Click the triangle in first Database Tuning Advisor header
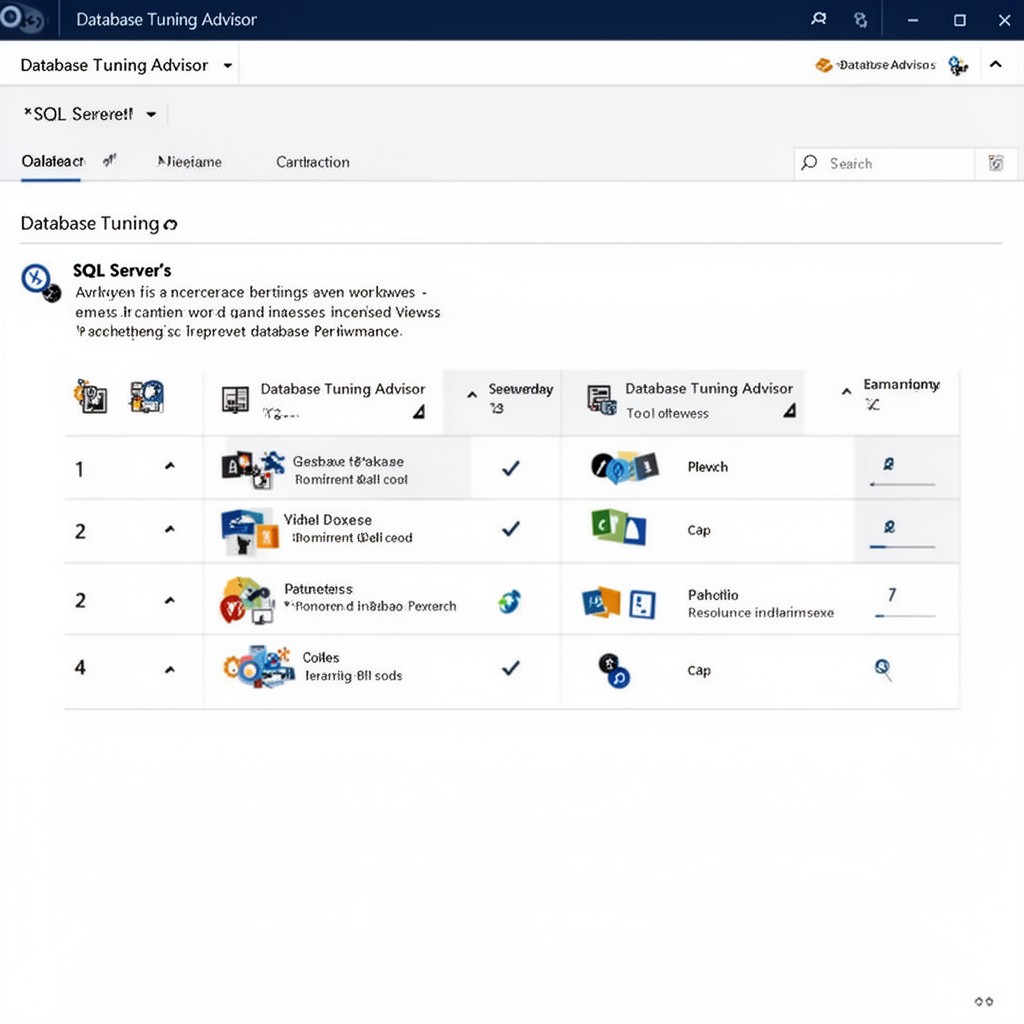The image size is (1024, 1024). coord(419,411)
